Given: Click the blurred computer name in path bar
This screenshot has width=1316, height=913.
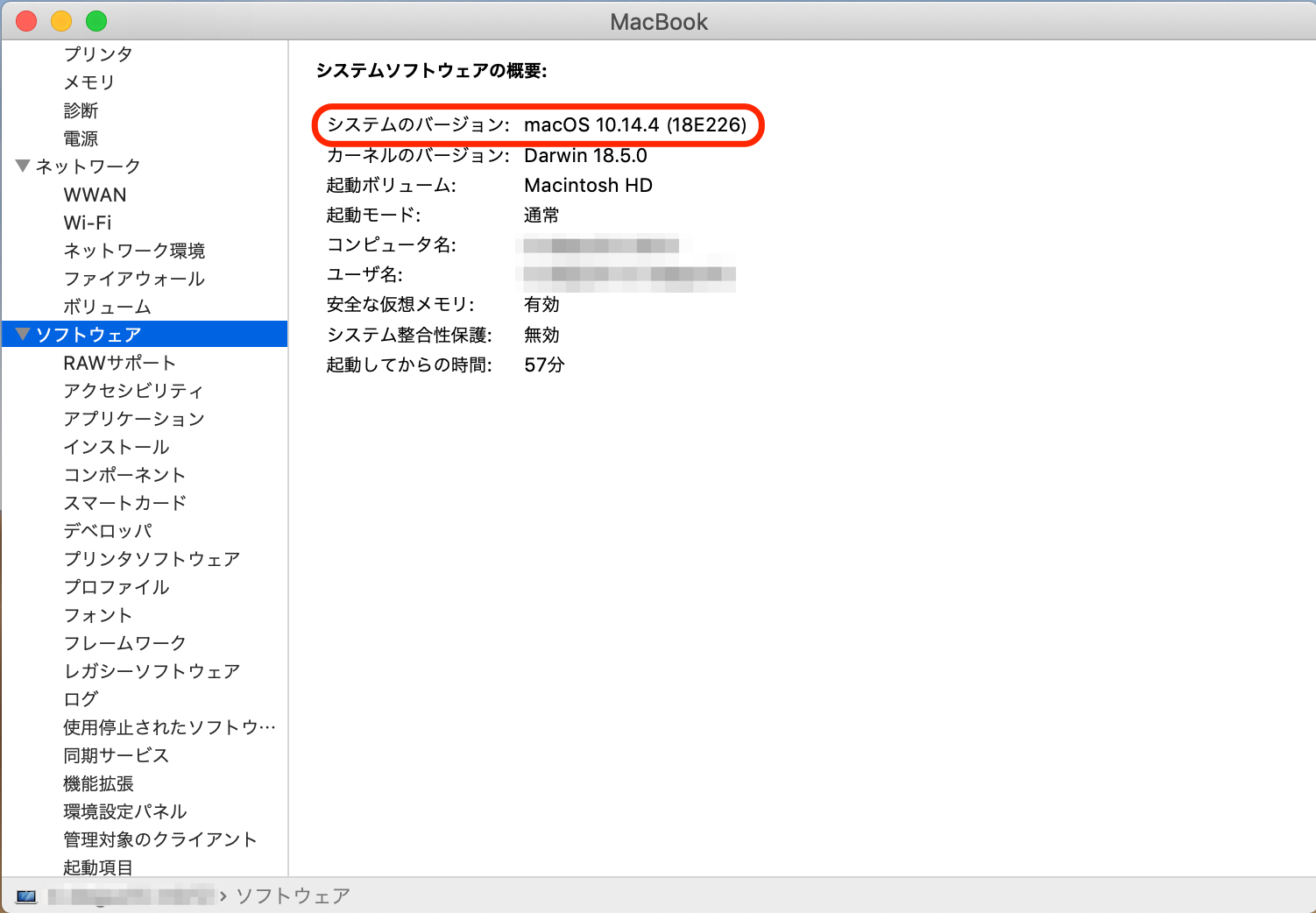Looking at the screenshot, I should pyautogui.click(x=131, y=895).
